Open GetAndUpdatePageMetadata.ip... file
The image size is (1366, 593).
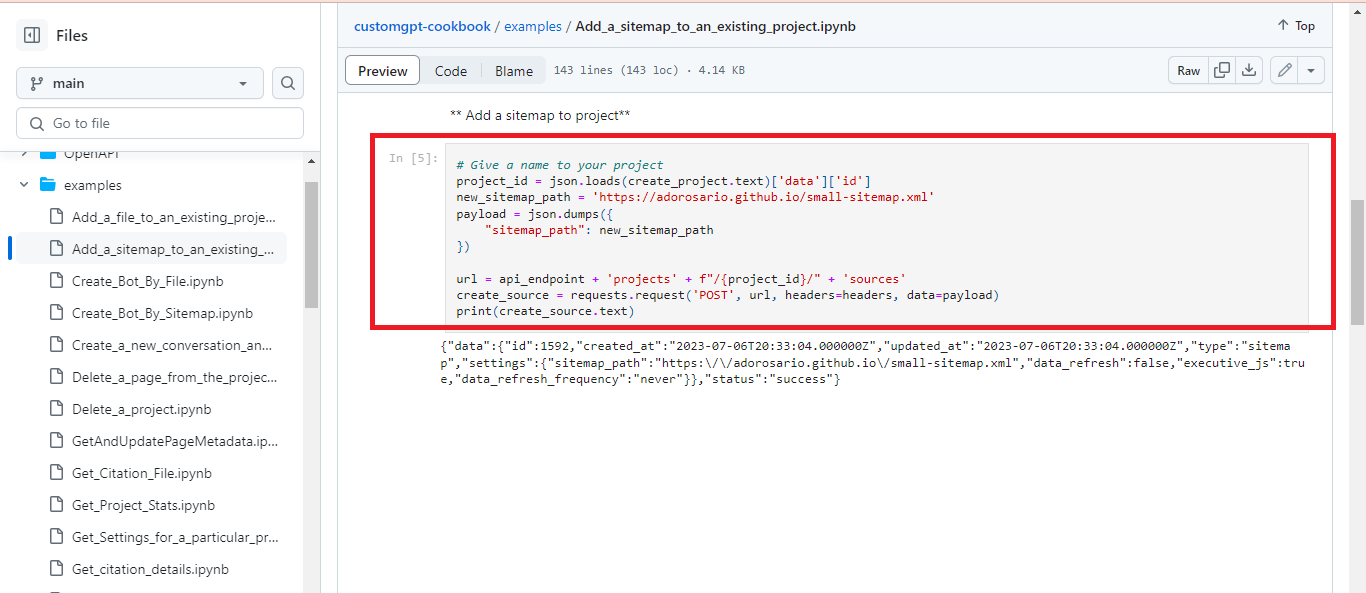click(x=175, y=441)
